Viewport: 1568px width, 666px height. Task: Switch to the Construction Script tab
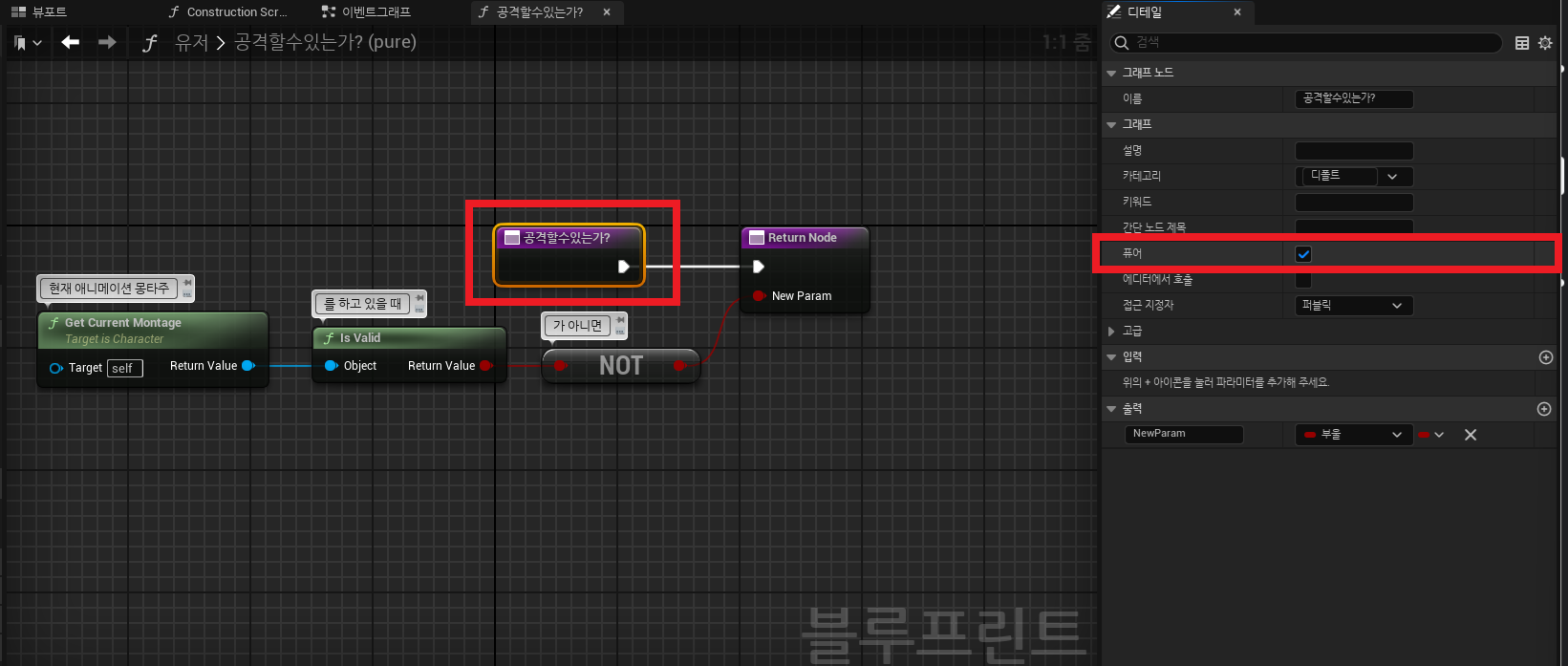coord(227,12)
